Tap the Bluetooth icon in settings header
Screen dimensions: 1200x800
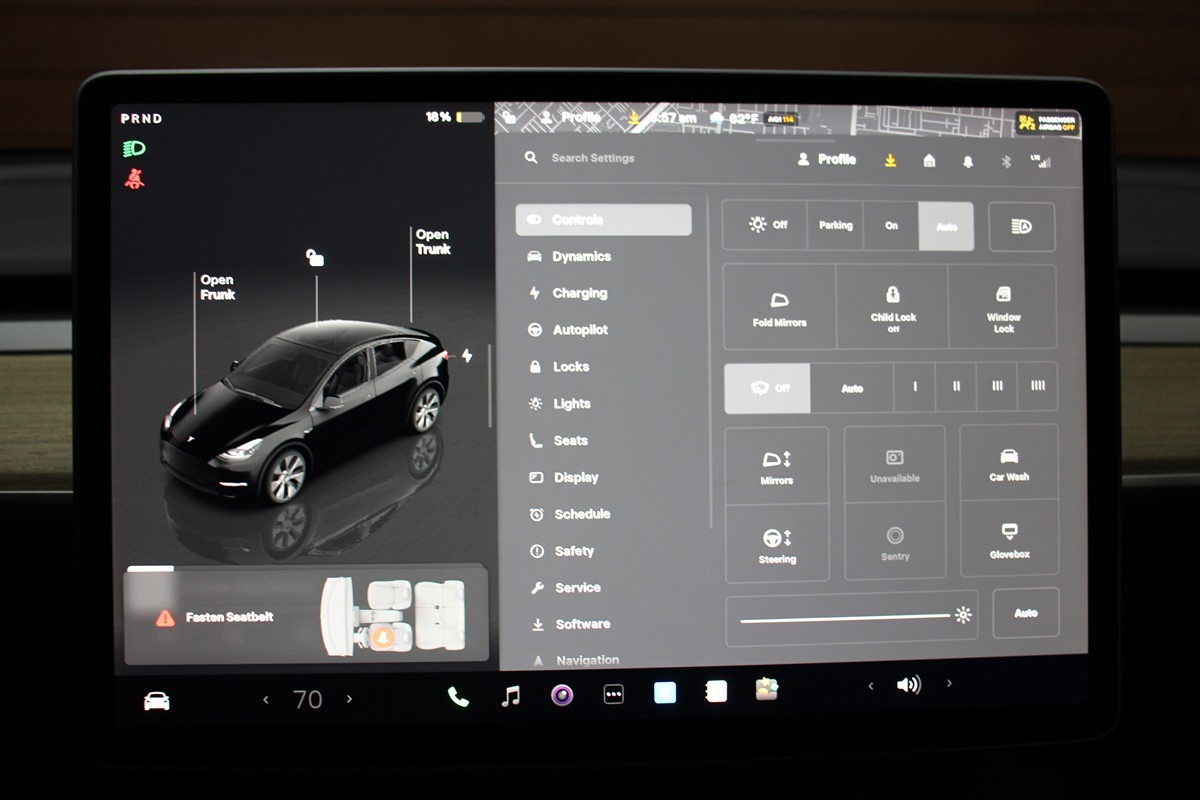pyautogui.click(x=1007, y=161)
